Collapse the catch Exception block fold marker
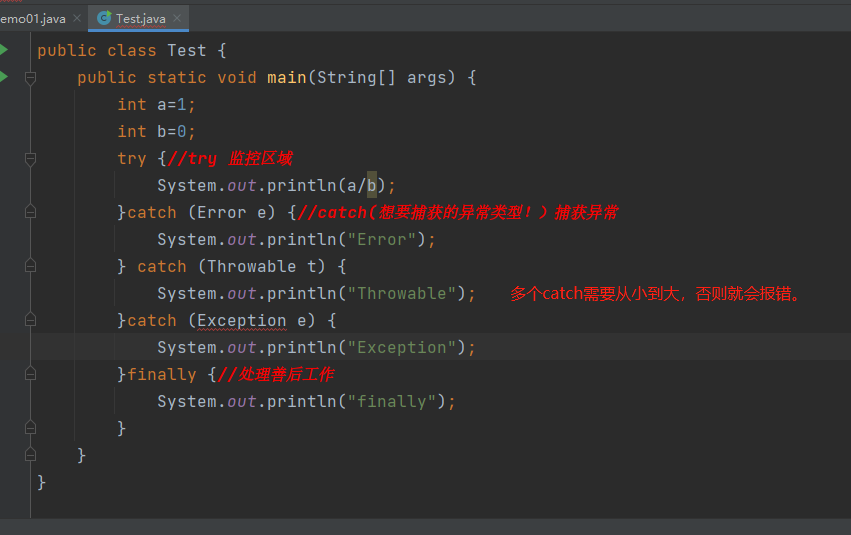 tap(30, 320)
